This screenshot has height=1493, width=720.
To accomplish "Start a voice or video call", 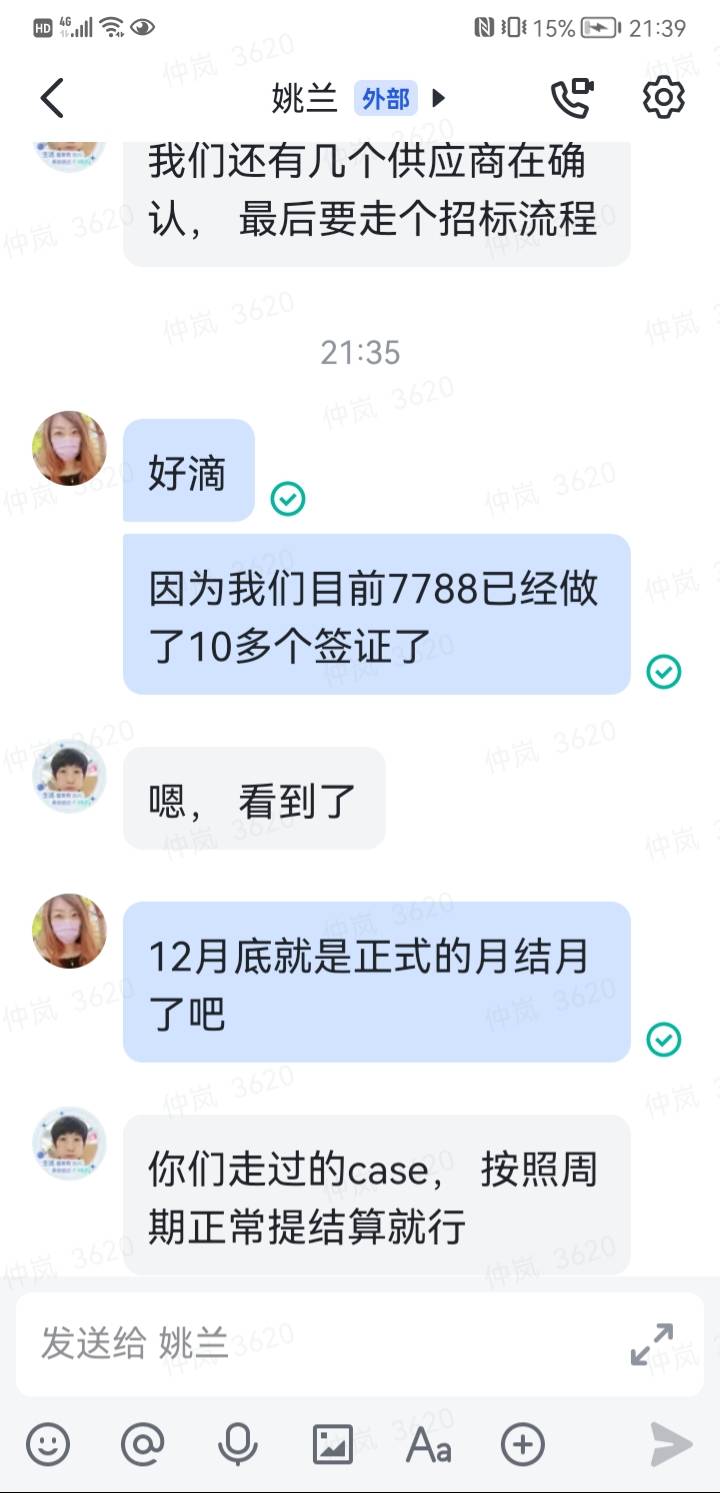I will point(572,98).
